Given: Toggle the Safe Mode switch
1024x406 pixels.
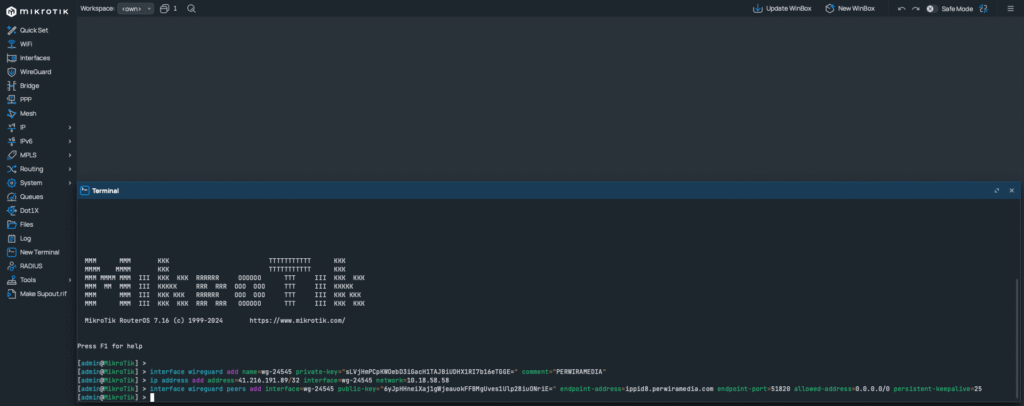Looking at the screenshot, I should 931,8.
